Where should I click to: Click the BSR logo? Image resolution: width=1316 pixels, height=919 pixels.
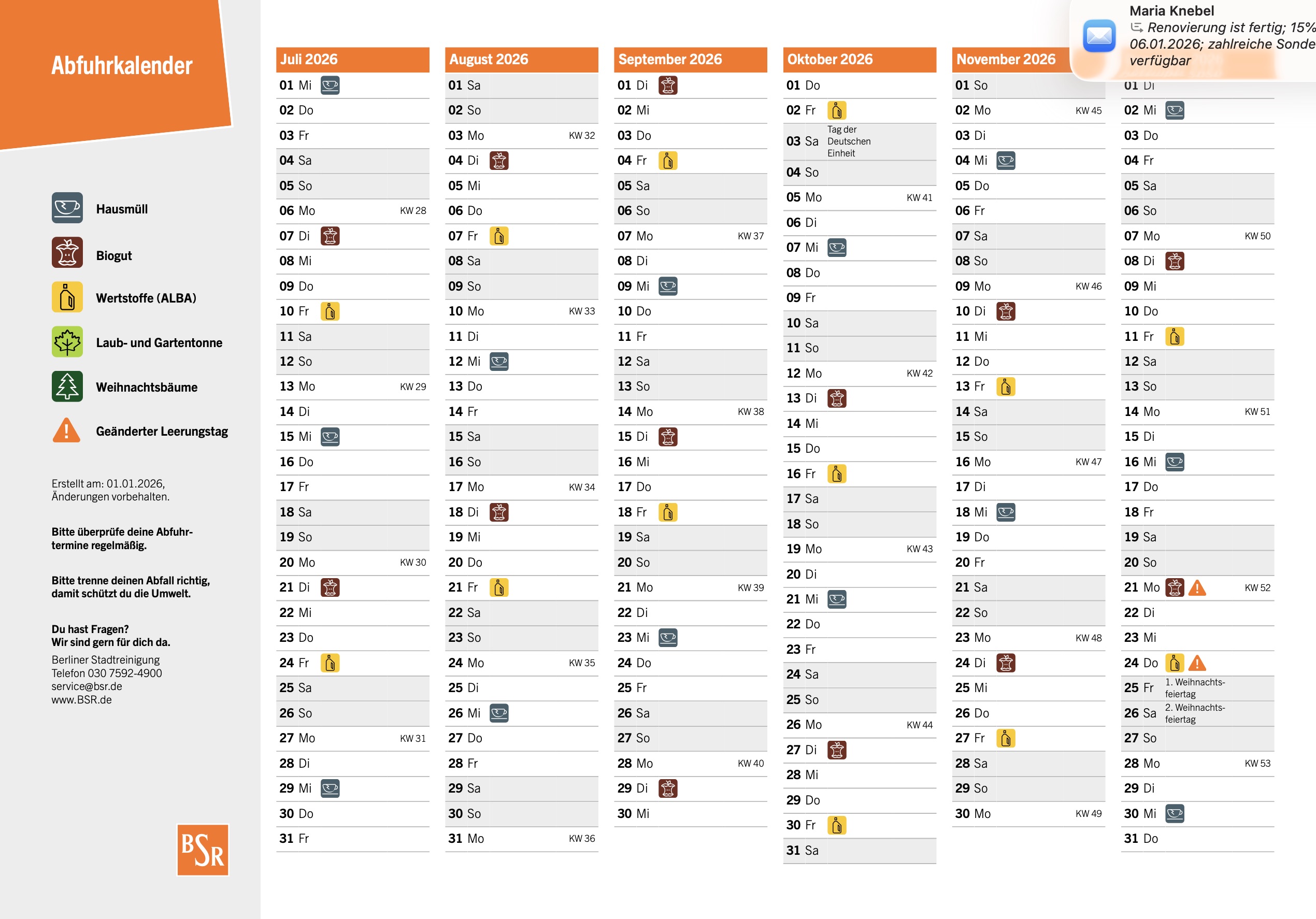203,849
